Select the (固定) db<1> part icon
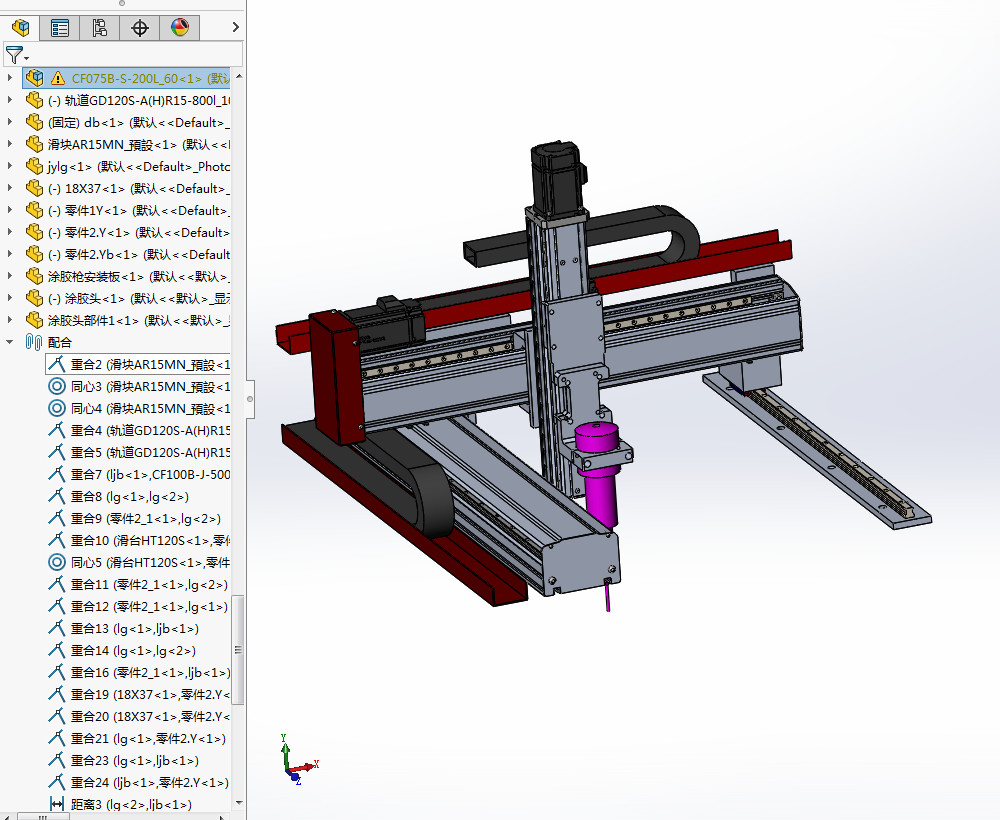 34,122
